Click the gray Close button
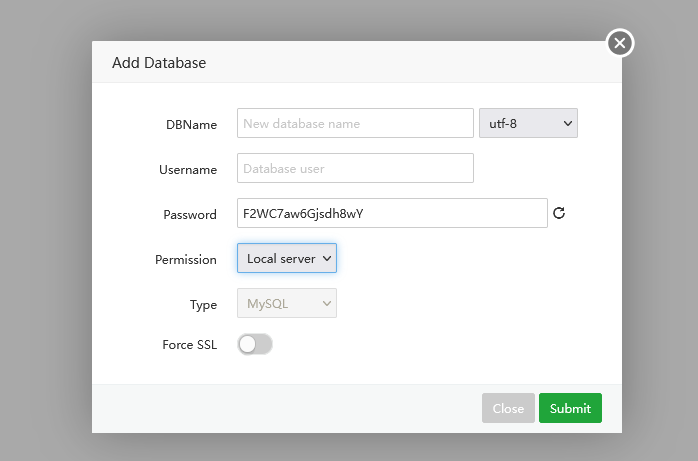The image size is (698, 461). coord(508,408)
